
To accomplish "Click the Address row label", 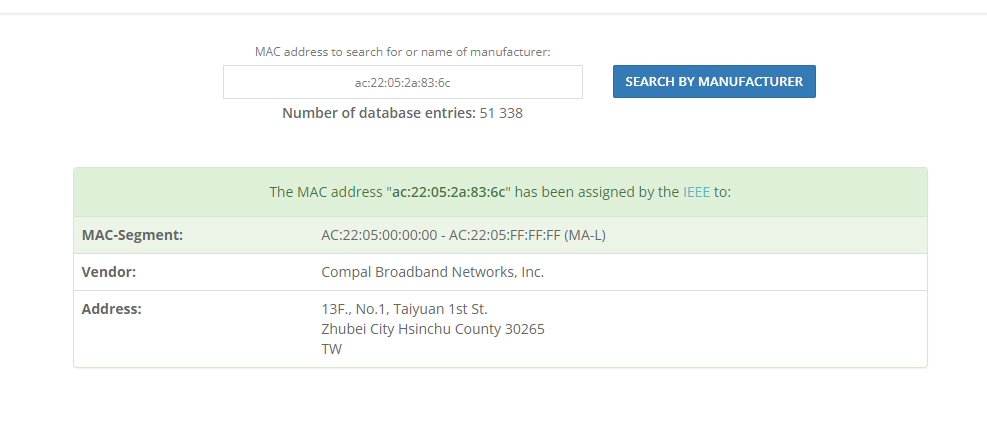I will point(111,309).
